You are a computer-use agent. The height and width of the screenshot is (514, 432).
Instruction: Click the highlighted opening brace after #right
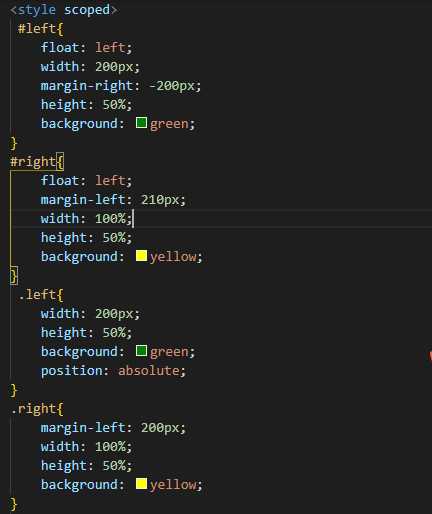click(60, 162)
